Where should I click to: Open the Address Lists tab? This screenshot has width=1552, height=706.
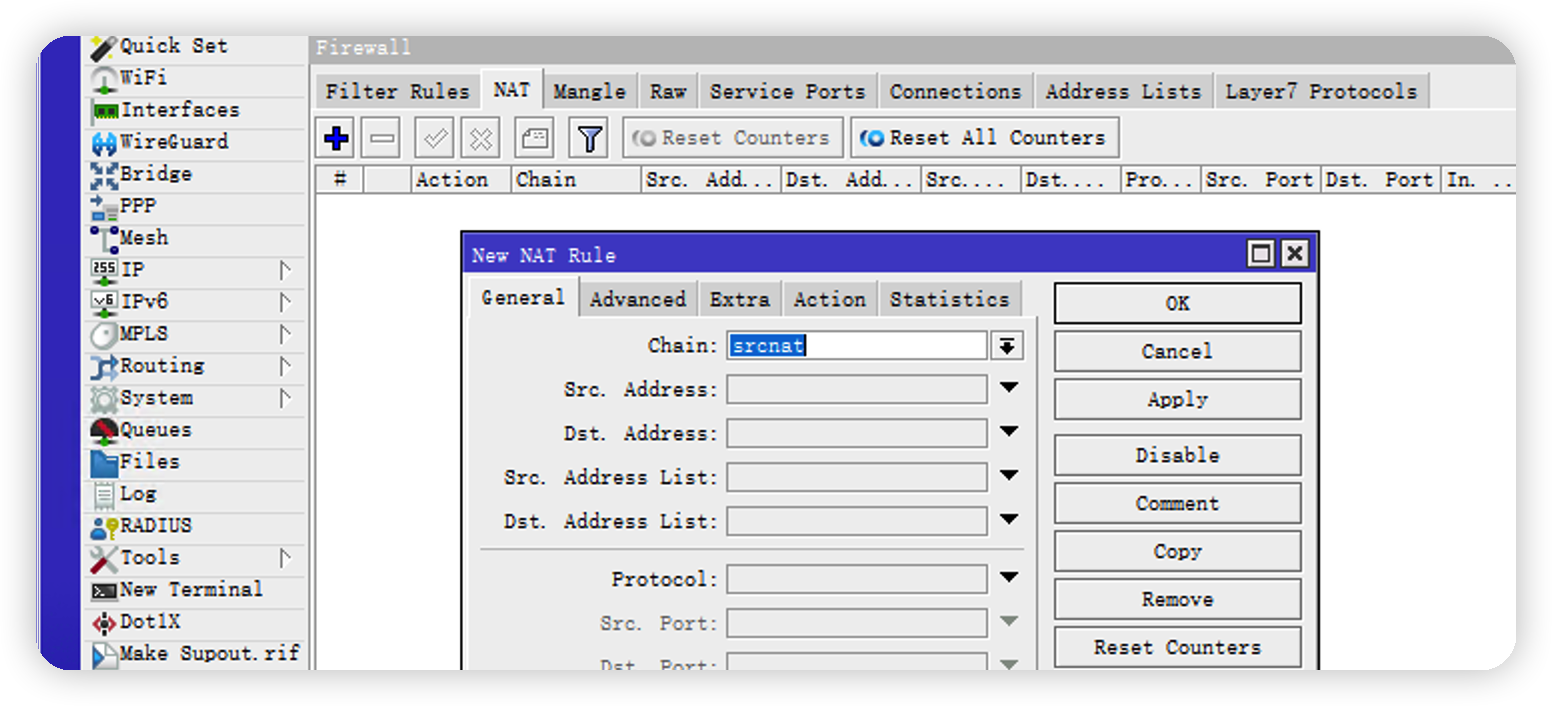1123,91
